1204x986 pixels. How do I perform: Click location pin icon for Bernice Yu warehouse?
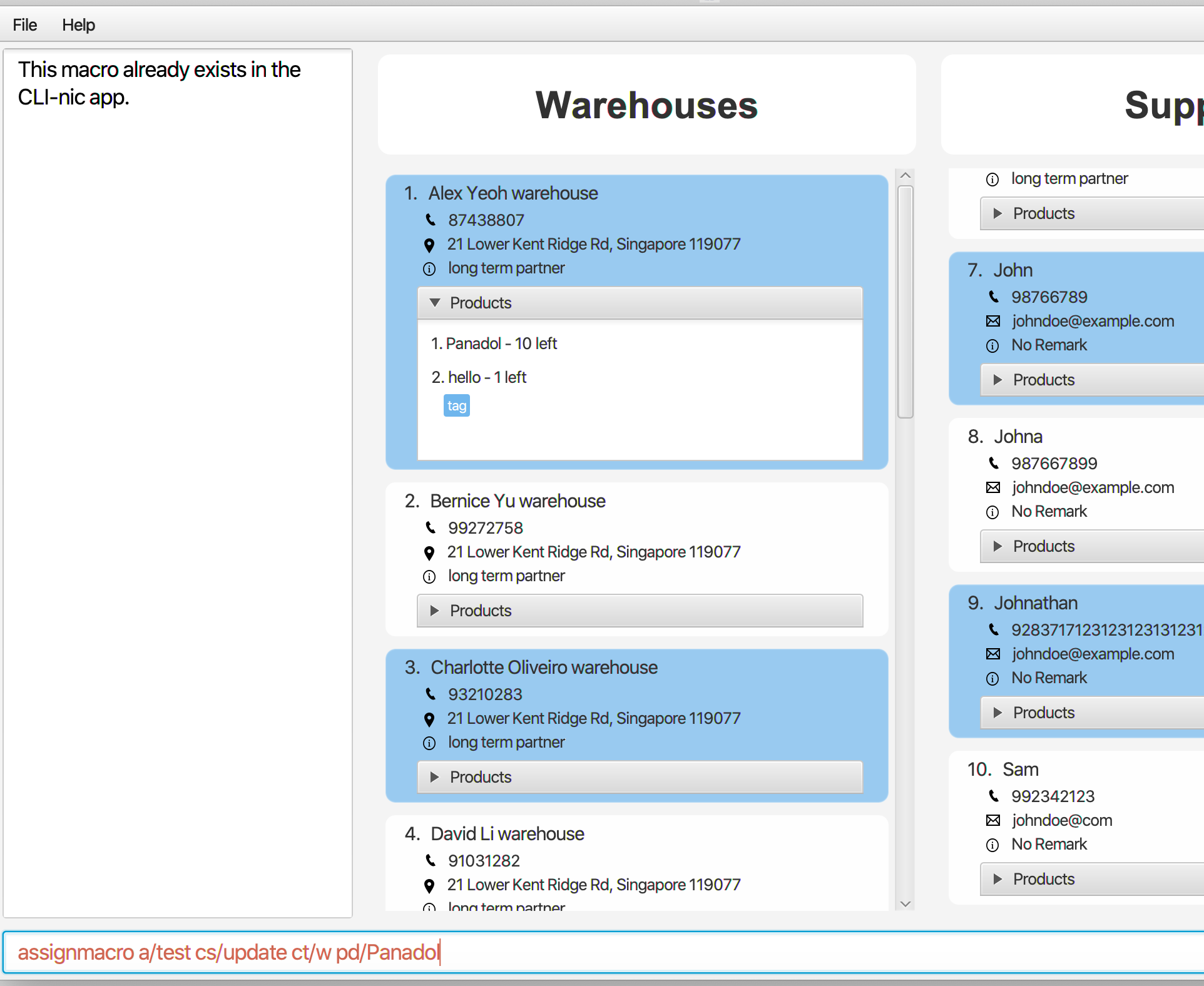(x=429, y=552)
